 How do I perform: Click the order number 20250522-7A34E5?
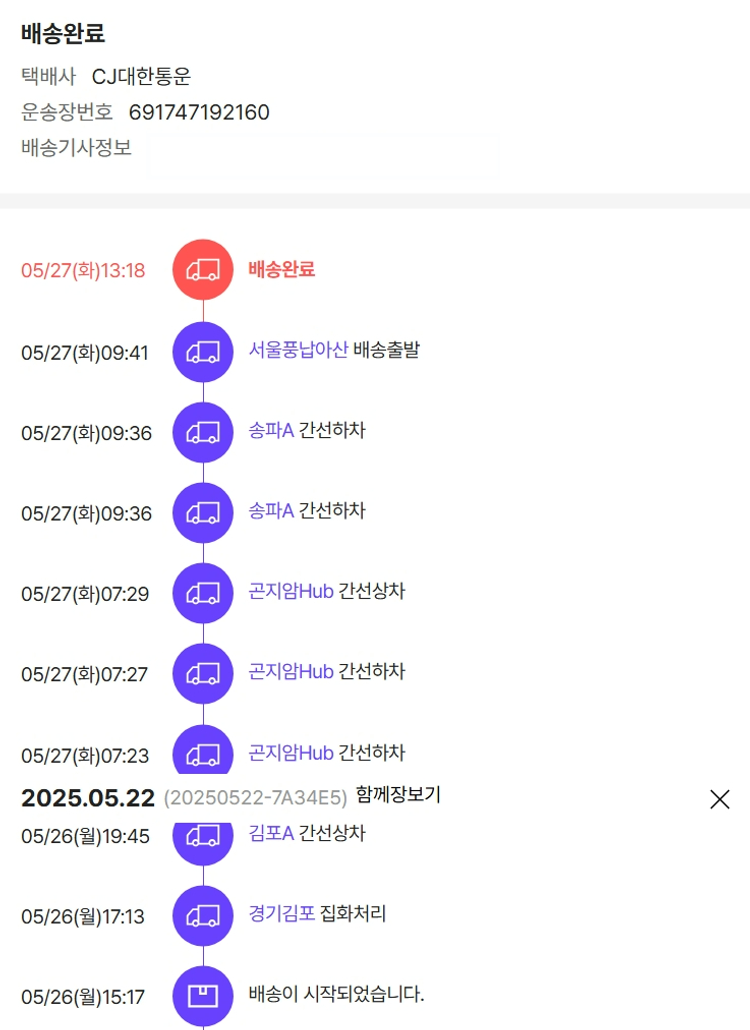point(255,798)
